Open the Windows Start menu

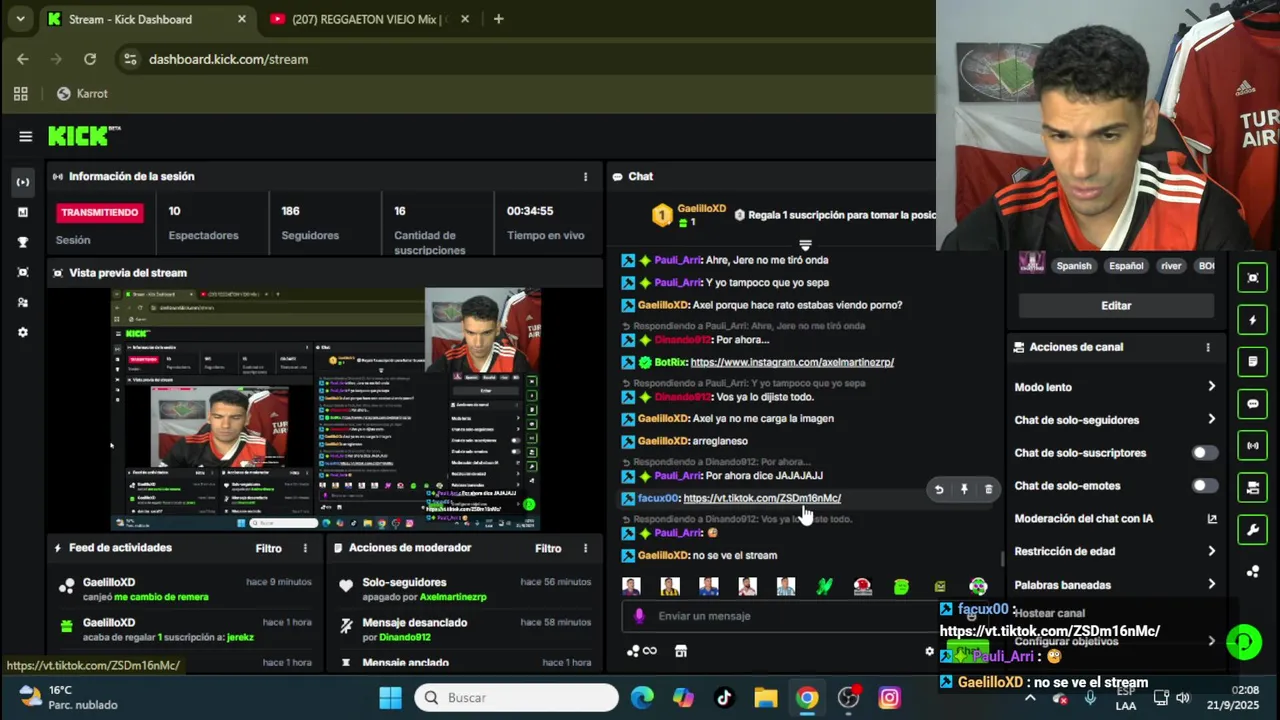pyautogui.click(x=390, y=698)
